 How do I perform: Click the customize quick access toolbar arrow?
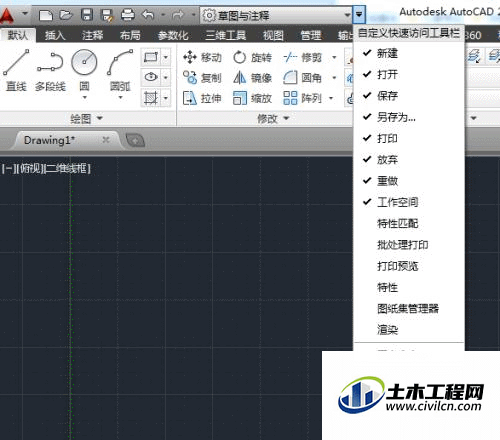point(359,15)
